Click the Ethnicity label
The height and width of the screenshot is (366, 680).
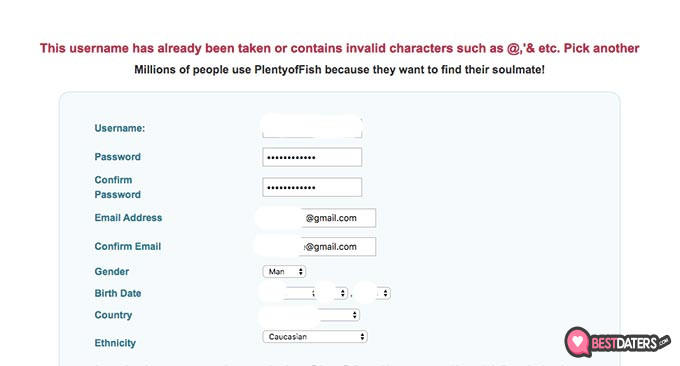[115, 343]
